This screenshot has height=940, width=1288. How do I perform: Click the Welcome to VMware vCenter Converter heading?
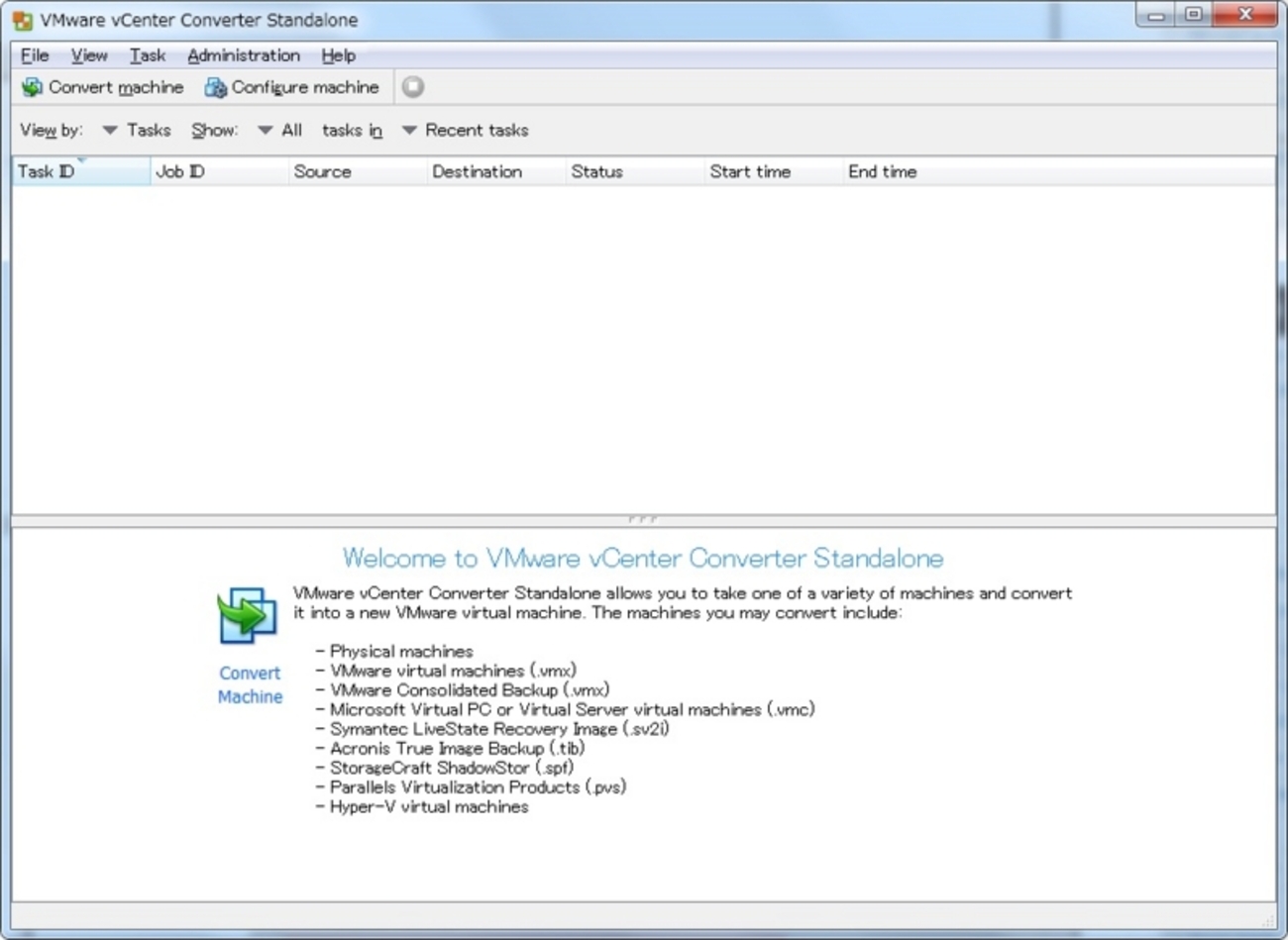[643, 558]
